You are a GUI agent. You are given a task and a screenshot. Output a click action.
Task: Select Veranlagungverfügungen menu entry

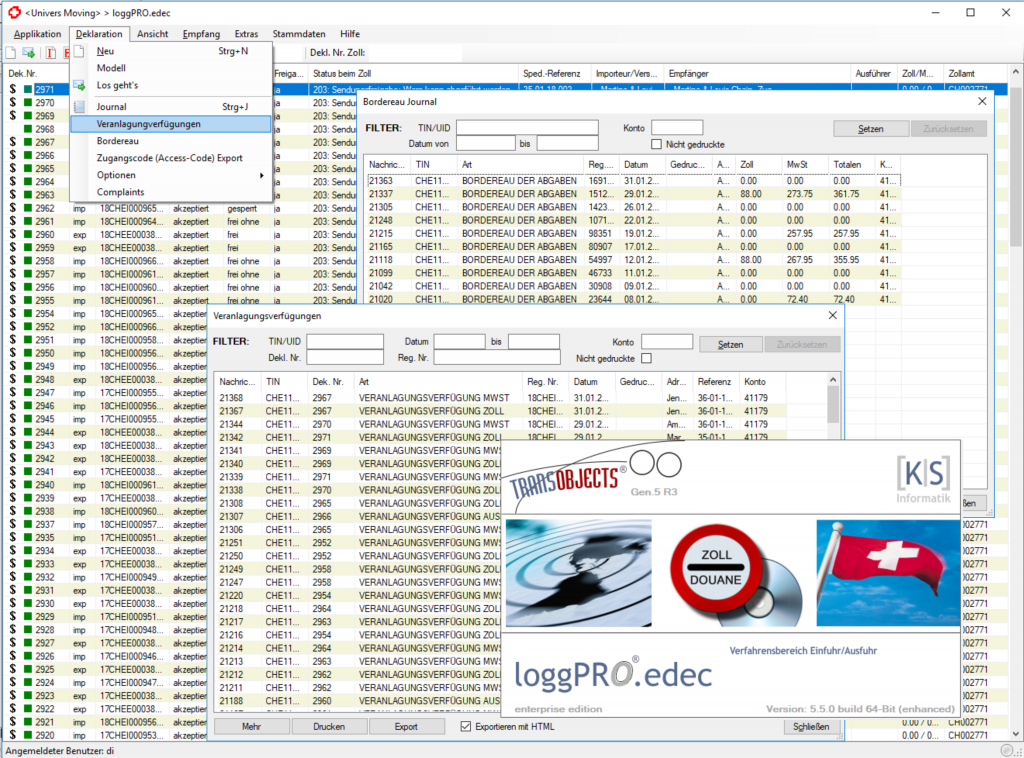tap(170, 124)
